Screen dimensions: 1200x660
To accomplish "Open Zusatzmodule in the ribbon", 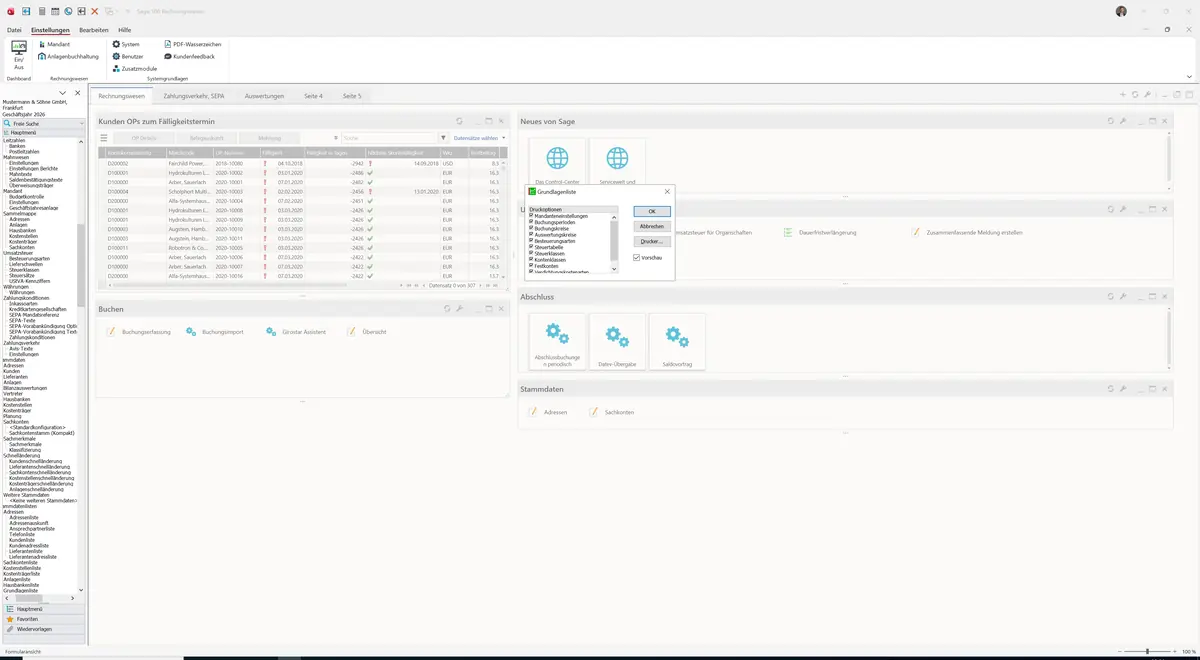I will [134, 69].
